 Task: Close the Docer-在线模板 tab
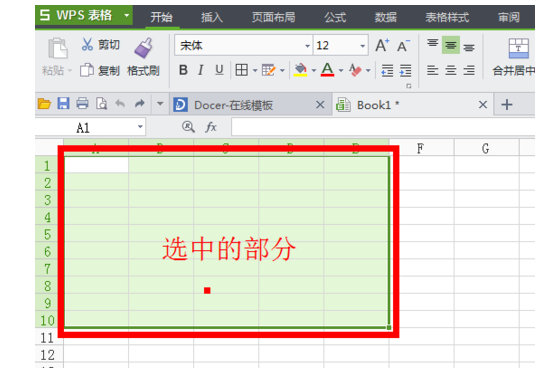point(320,104)
